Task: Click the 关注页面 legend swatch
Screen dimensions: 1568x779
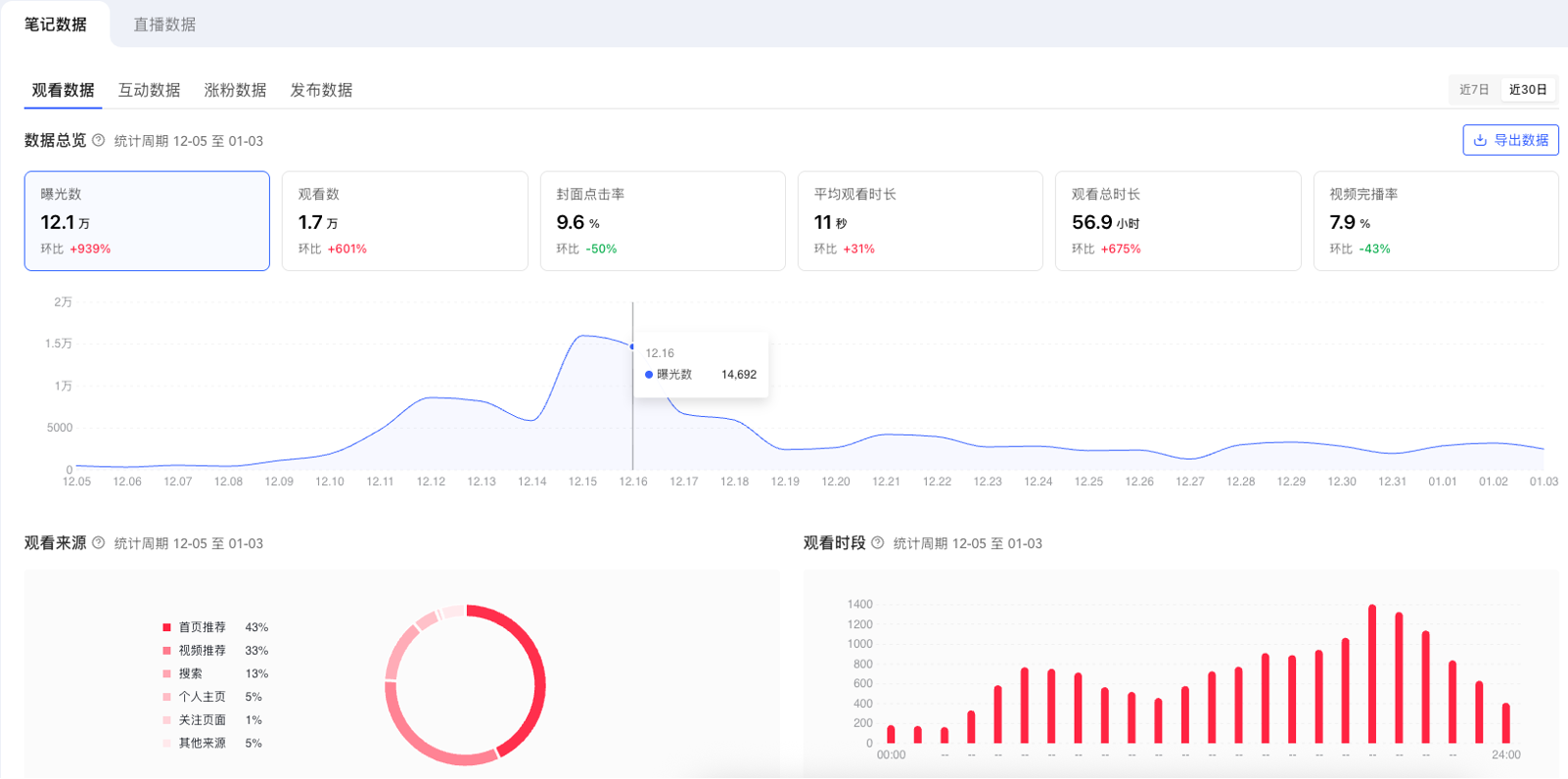Action: point(166,720)
